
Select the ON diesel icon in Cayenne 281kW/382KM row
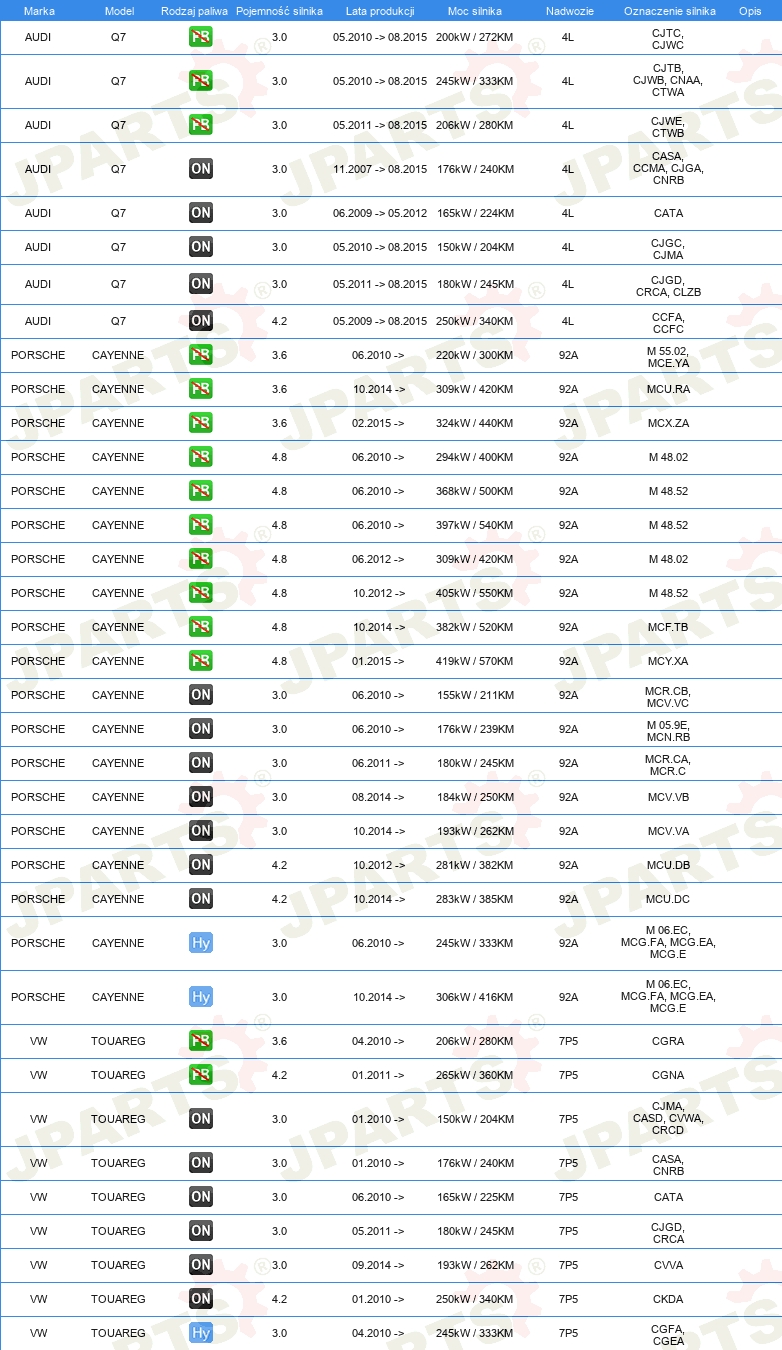(x=201, y=865)
